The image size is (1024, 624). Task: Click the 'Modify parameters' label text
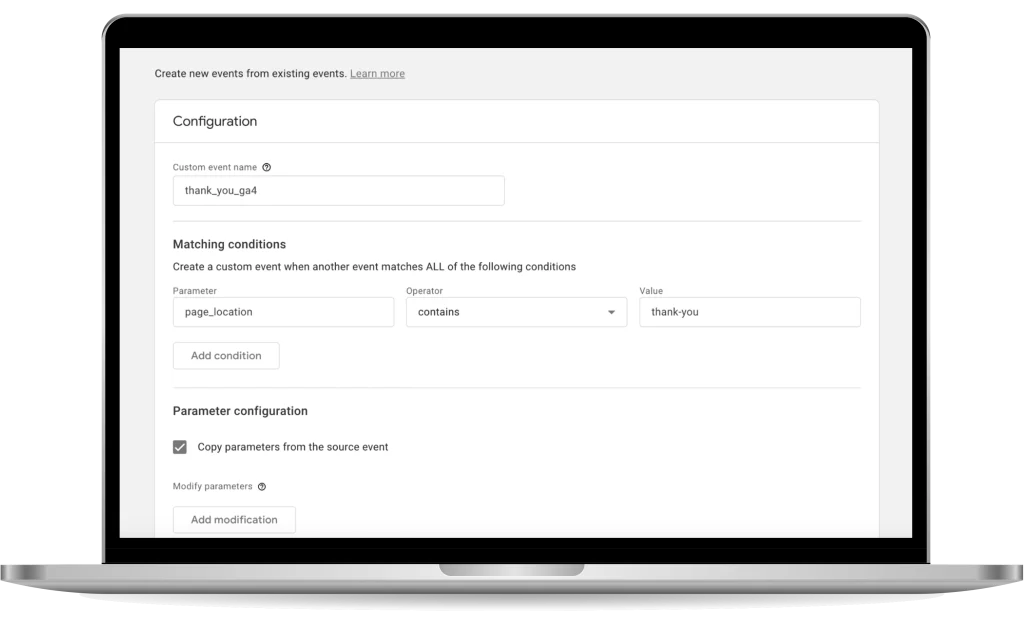(212, 486)
